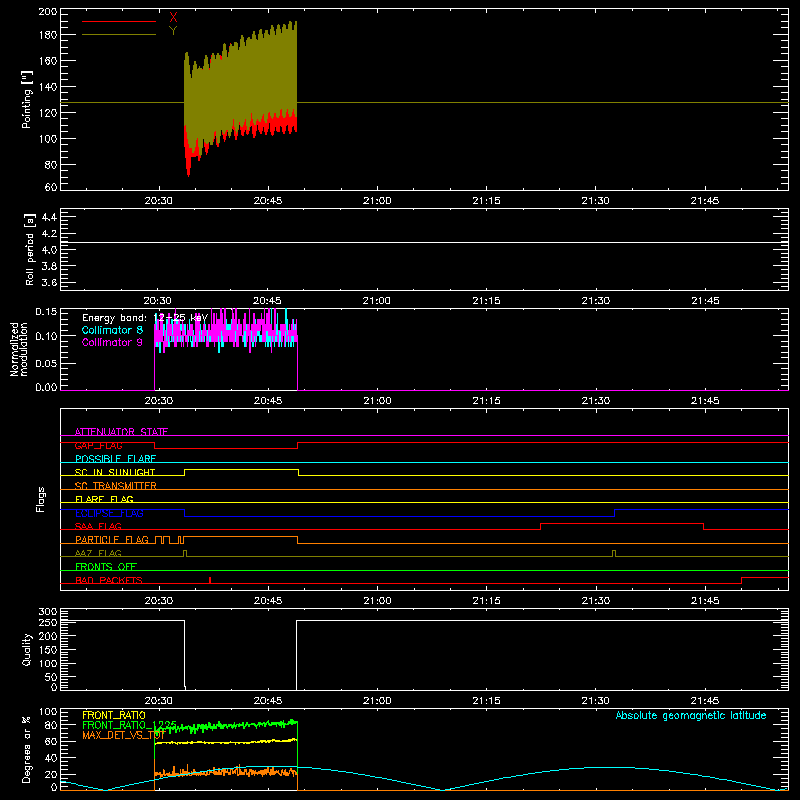800x800 pixels.
Task: Click the "ATTENUATOR_STATE" flag label
Action: (x=121, y=432)
